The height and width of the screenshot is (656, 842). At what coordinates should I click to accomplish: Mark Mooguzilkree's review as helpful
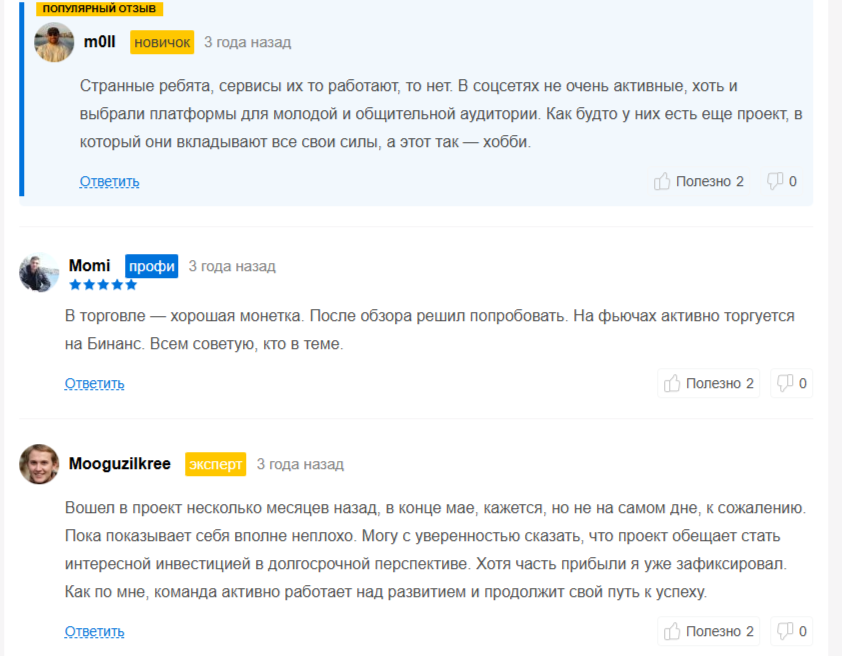(x=672, y=631)
